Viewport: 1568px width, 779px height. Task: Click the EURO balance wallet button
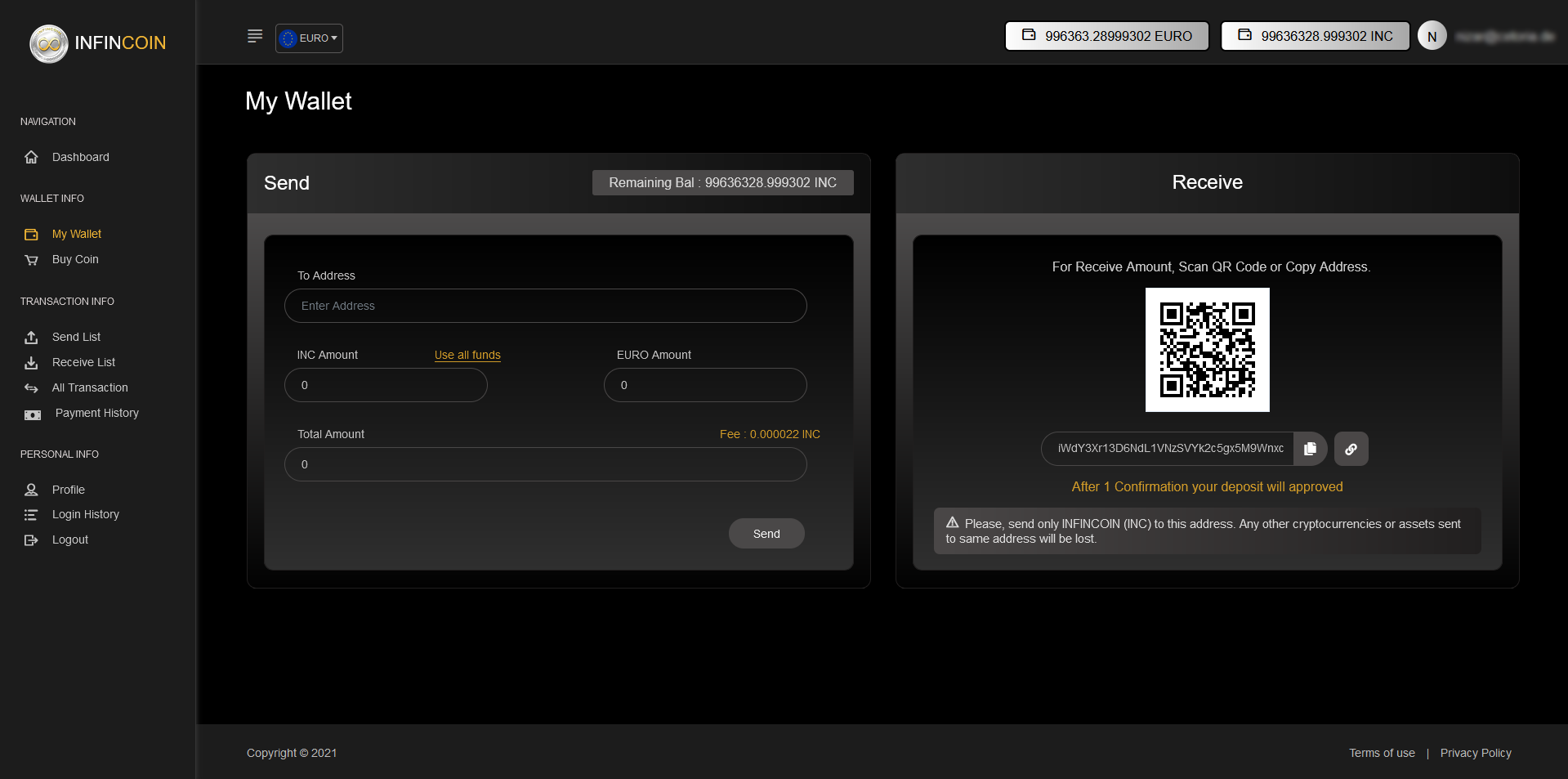pyautogui.click(x=1106, y=36)
